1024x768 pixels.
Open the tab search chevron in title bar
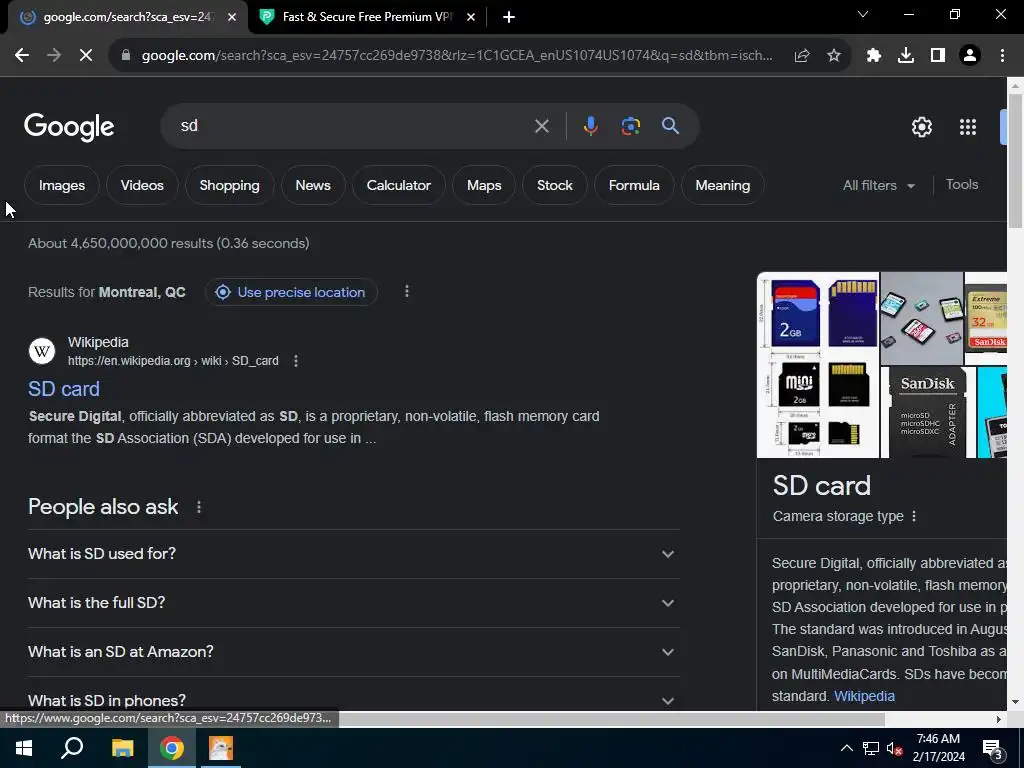863,14
